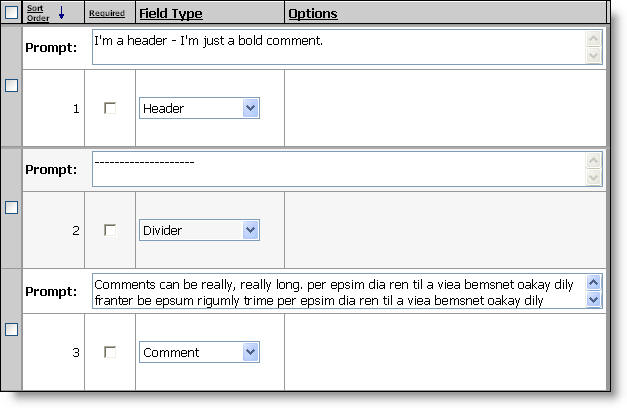Select the Divider row checkbox
This screenshot has width=627, height=408.
point(11,208)
